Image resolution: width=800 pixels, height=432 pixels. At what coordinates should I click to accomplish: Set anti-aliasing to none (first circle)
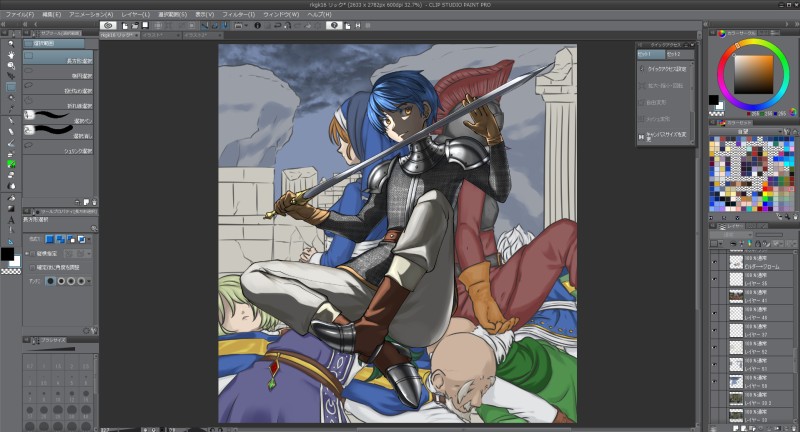[51, 281]
